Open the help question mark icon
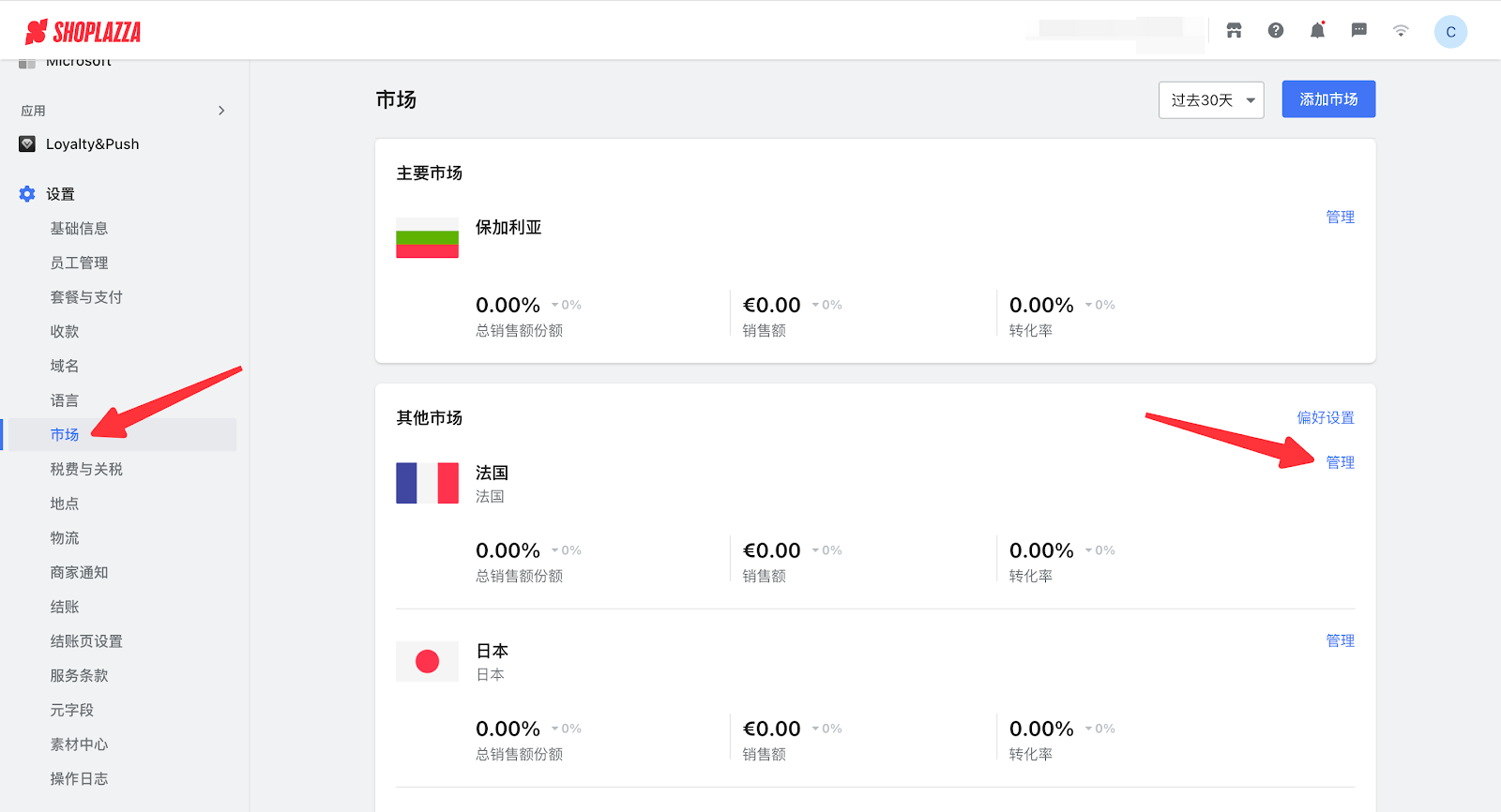This screenshot has width=1501, height=812. [x=1276, y=31]
